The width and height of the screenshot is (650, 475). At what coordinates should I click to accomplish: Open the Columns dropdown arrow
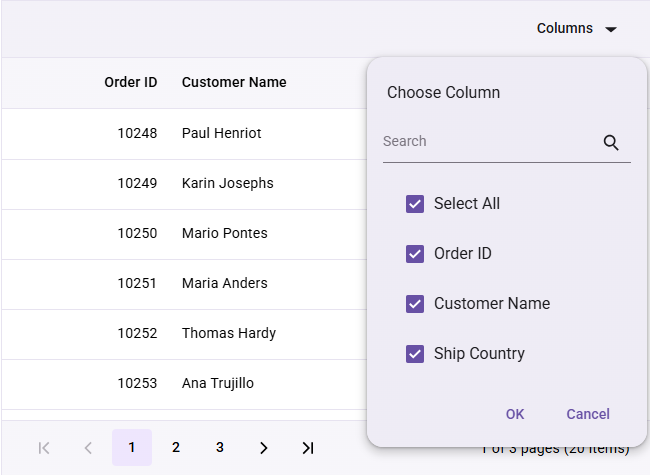(611, 29)
